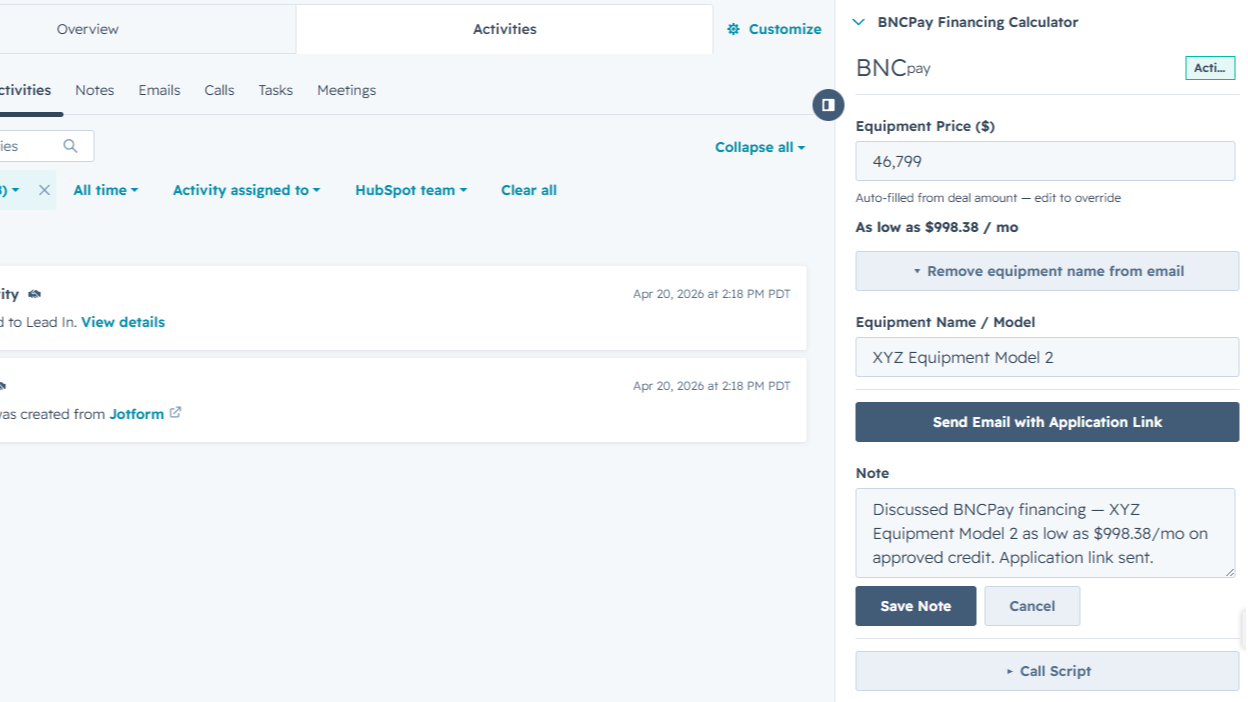Image resolution: width=1248 pixels, height=702 pixels.
Task: Open the HubSpot team filter dropdown
Action: pos(411,190)
